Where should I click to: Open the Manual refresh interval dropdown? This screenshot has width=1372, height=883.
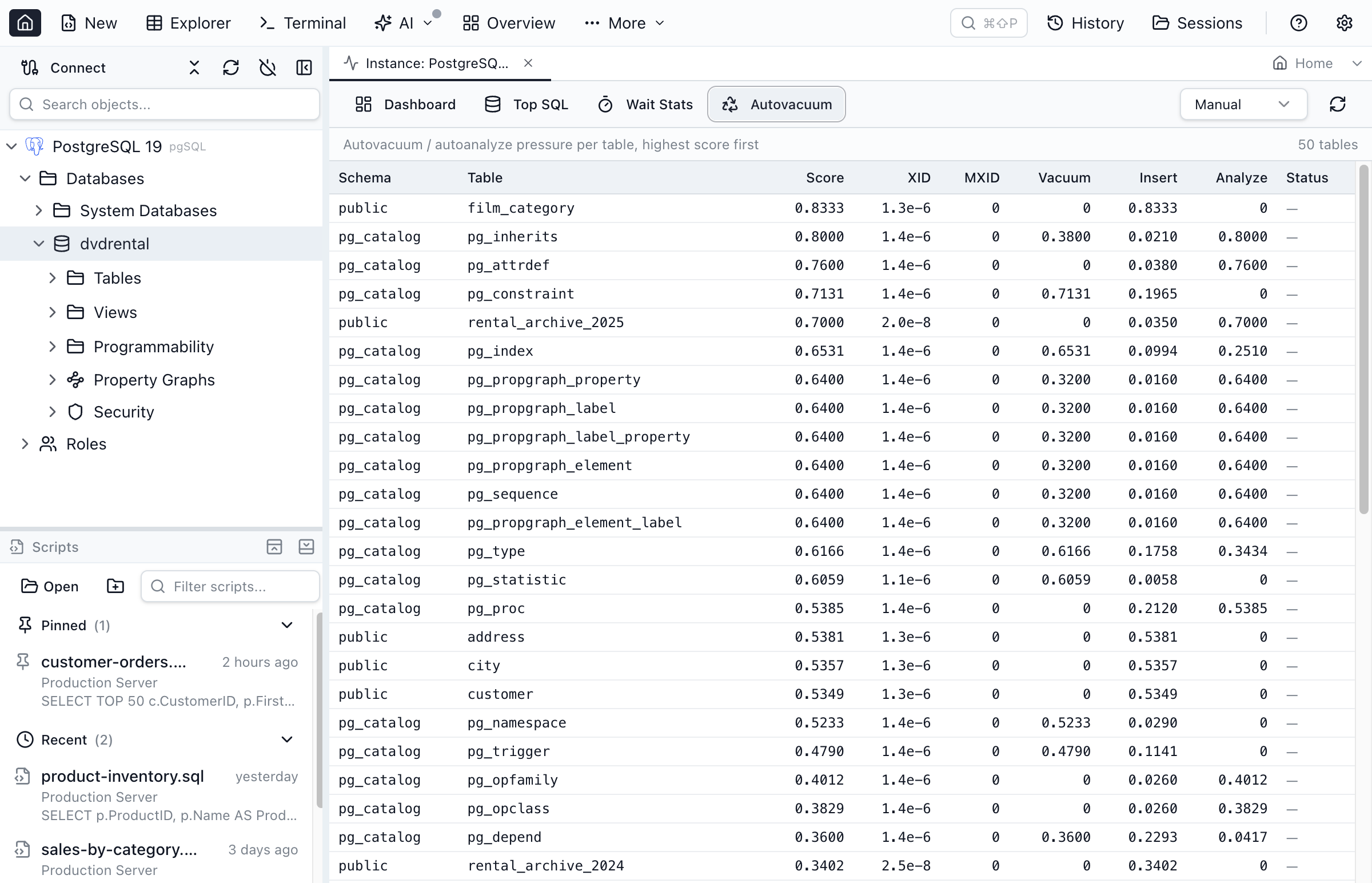pos(1243,104)
